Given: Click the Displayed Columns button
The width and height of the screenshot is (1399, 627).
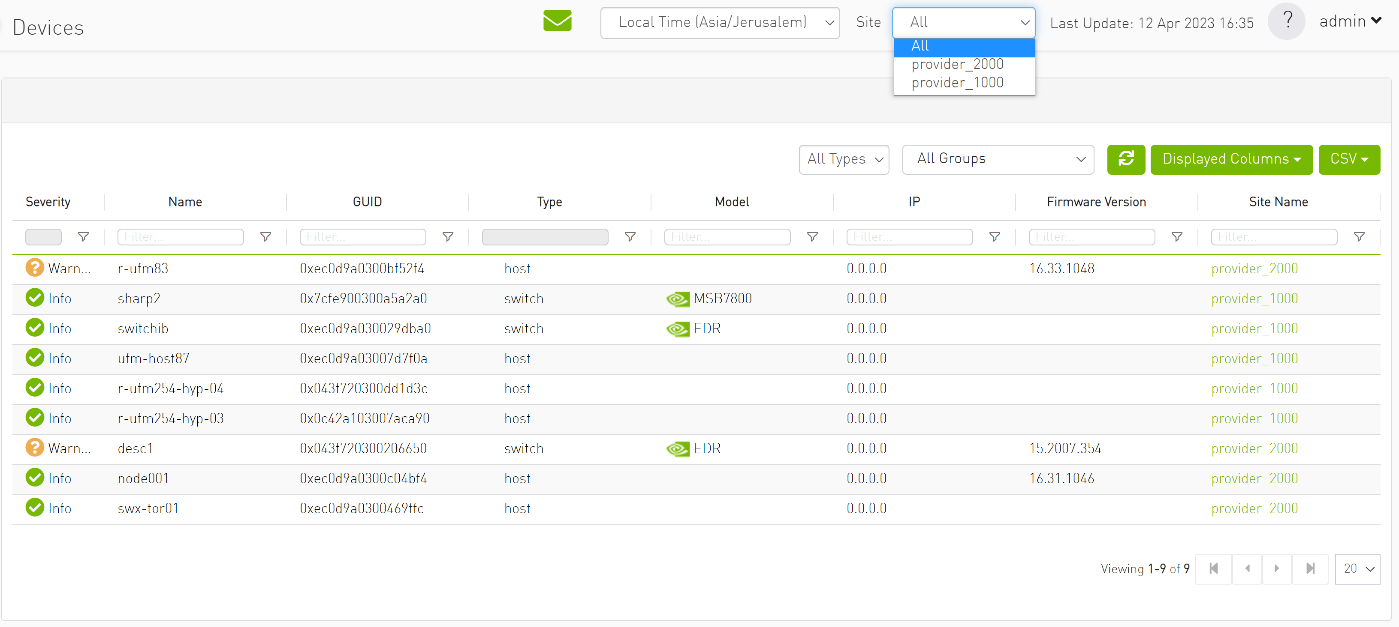Looking at the screenshot, I should click(x=1231, y=159).
